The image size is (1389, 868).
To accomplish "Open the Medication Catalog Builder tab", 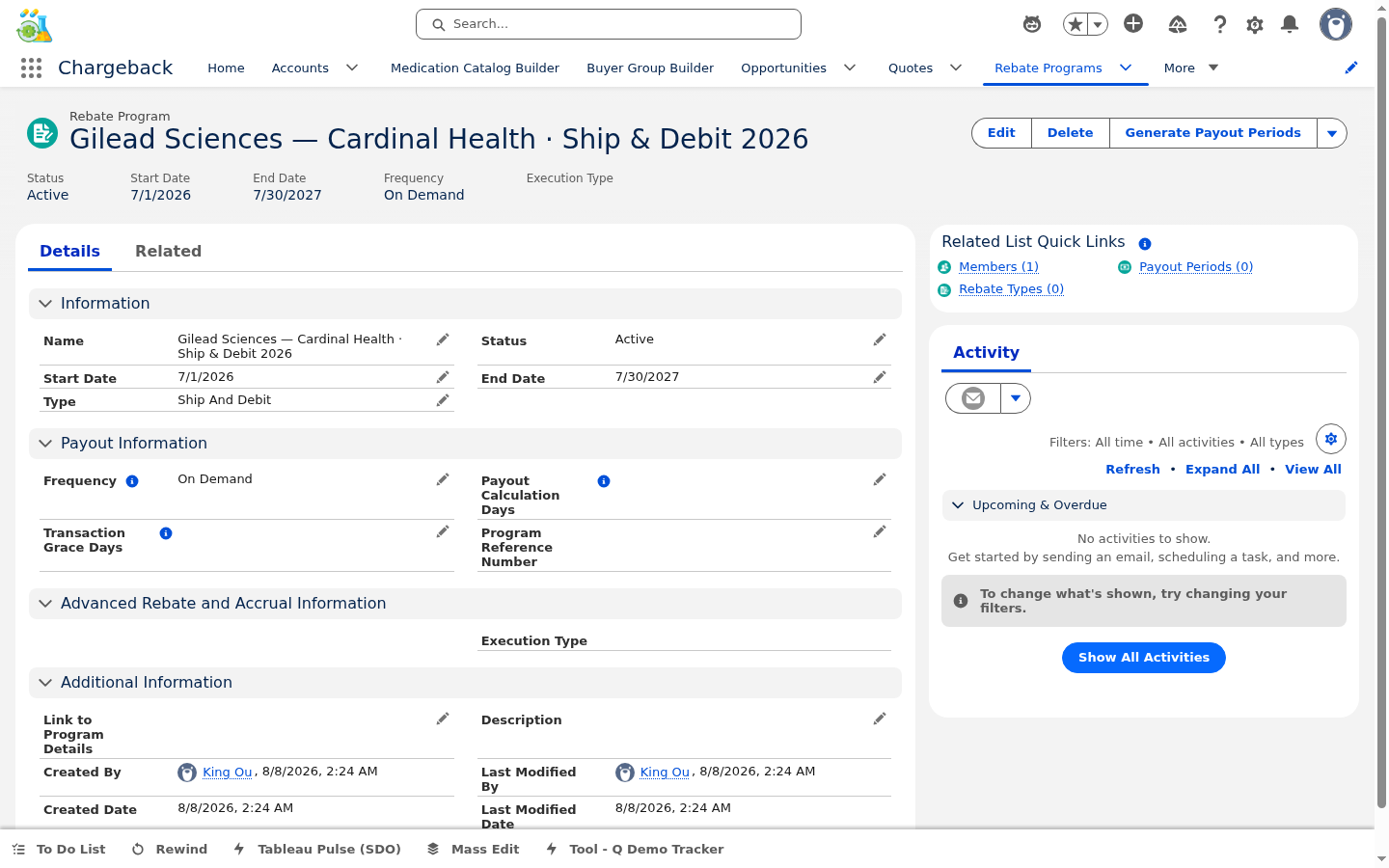I will click(475, 68).
